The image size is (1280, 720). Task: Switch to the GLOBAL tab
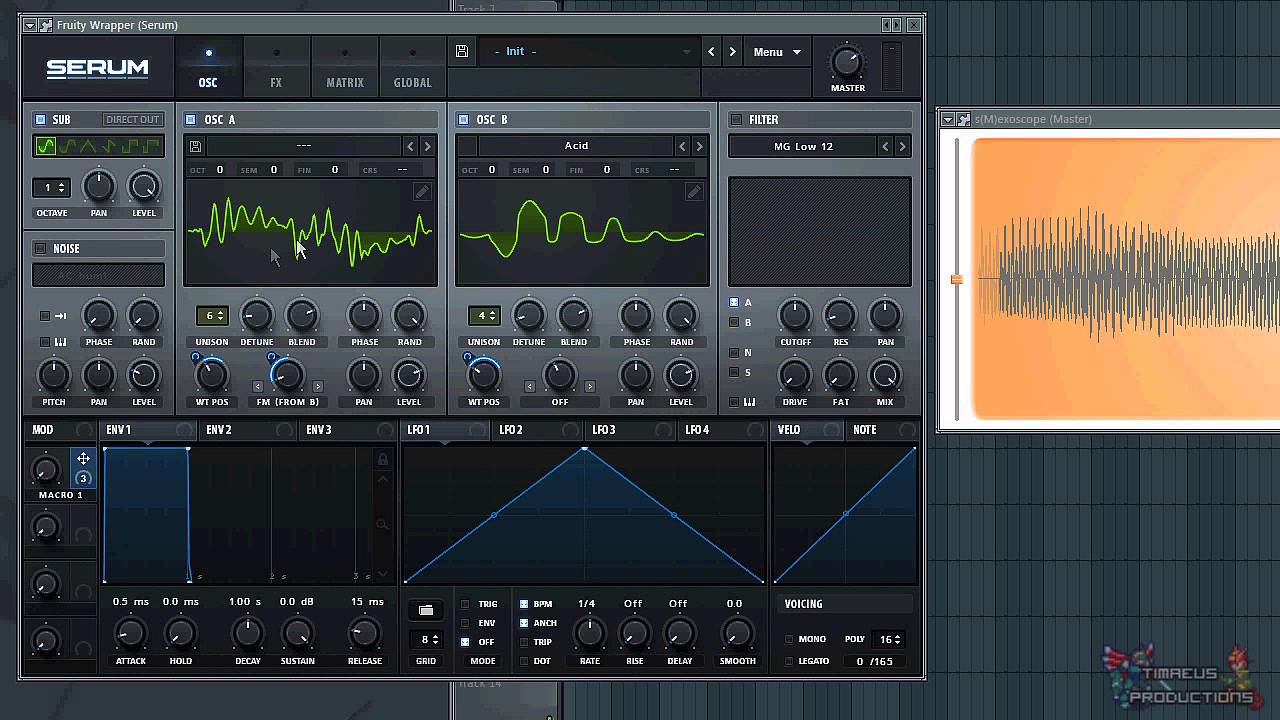tap(412, 67)
